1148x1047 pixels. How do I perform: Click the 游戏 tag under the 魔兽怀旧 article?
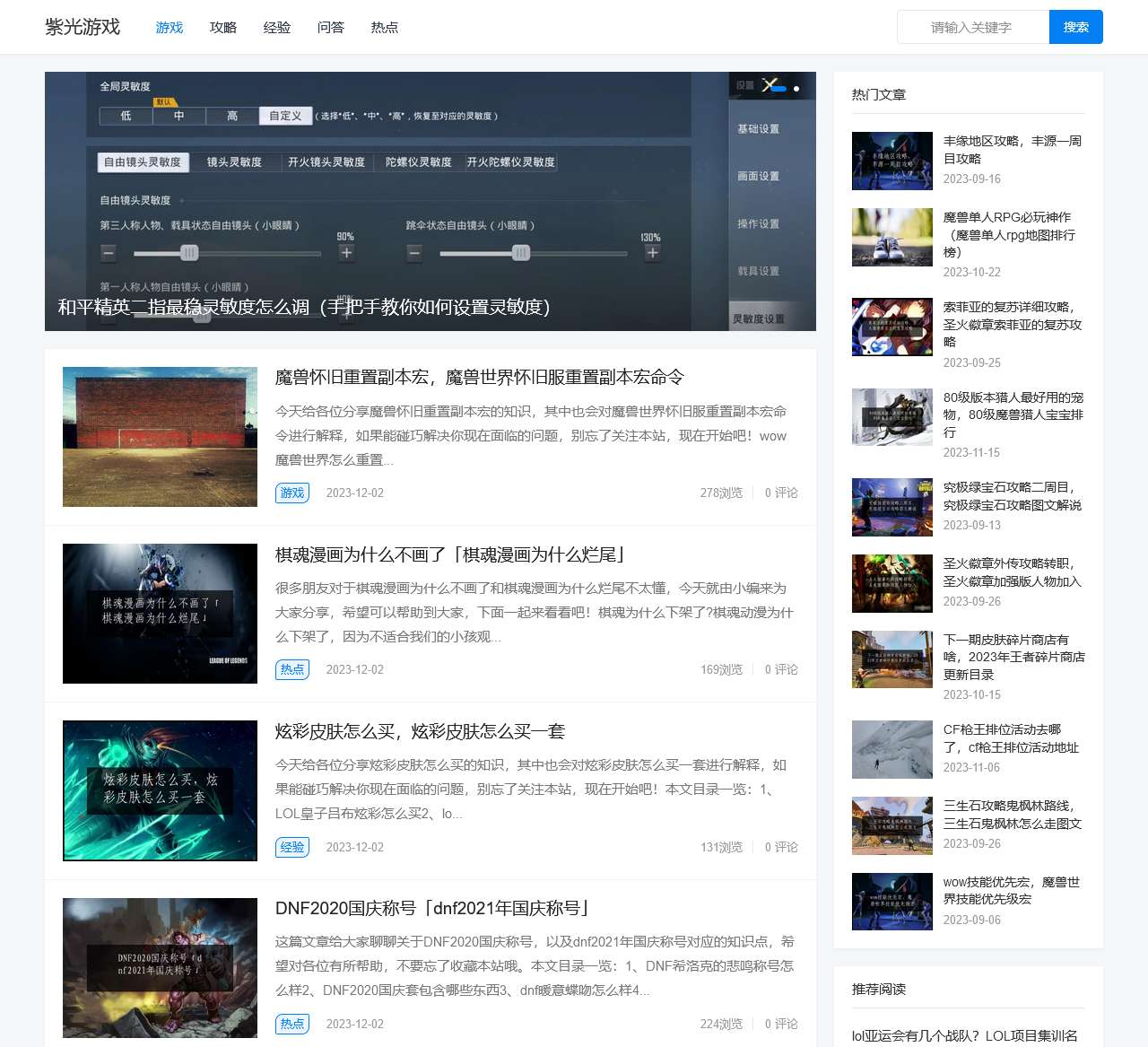[292, 493]
